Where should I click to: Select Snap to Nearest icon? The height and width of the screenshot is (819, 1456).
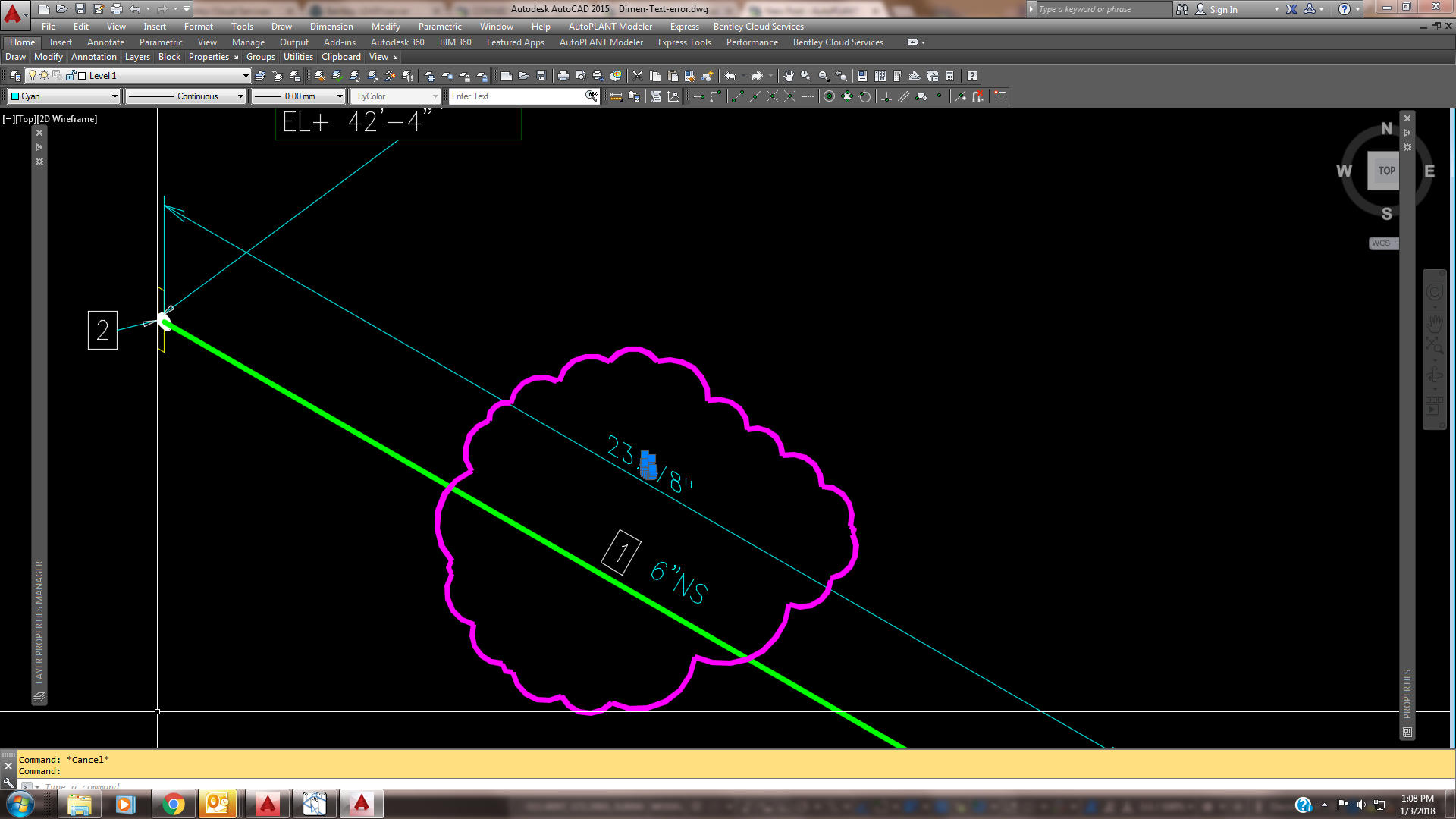point(960,96)
